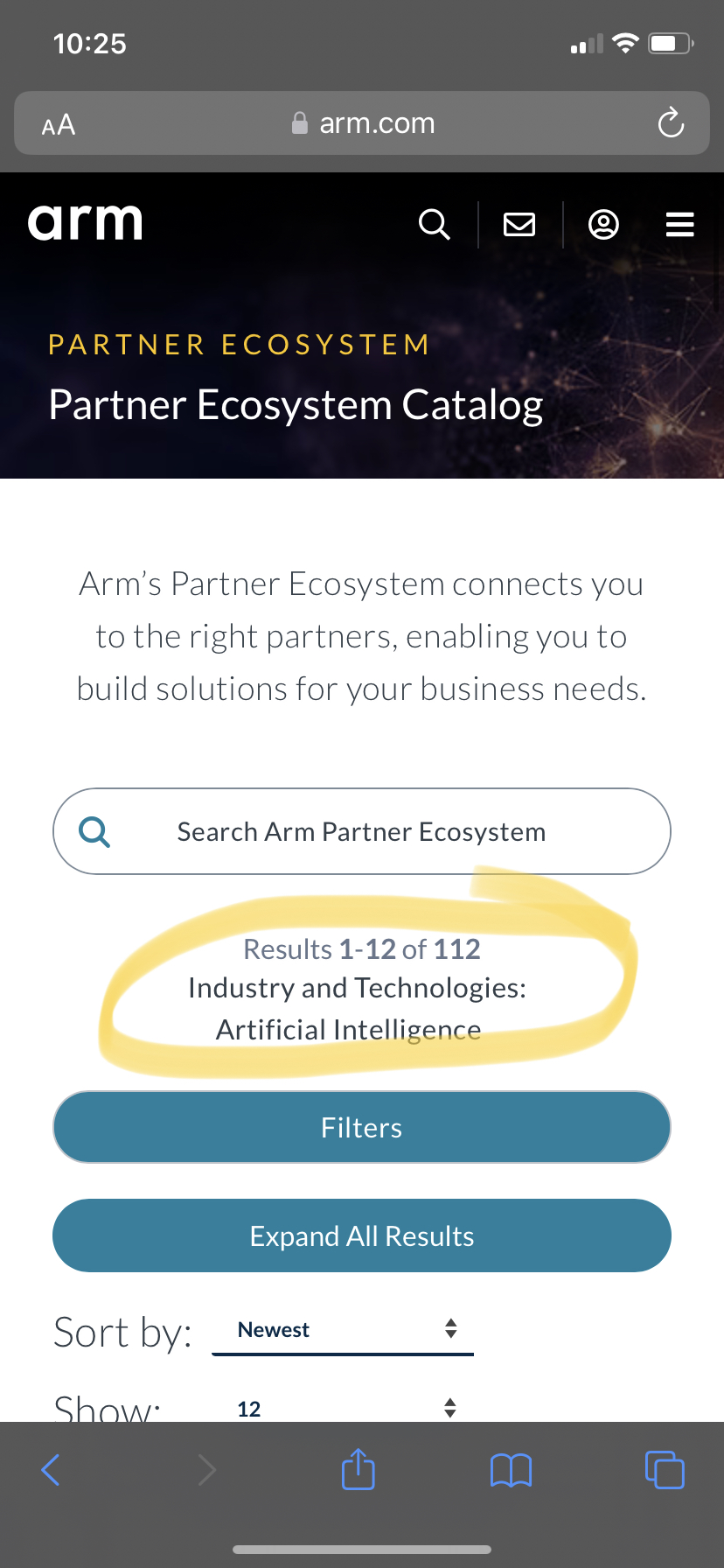Tap the Safari share icon

[358, 1469]
